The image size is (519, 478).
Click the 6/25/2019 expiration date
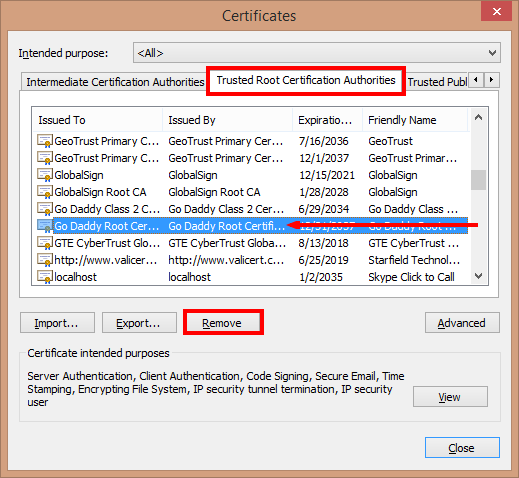(x=323, y=260)
